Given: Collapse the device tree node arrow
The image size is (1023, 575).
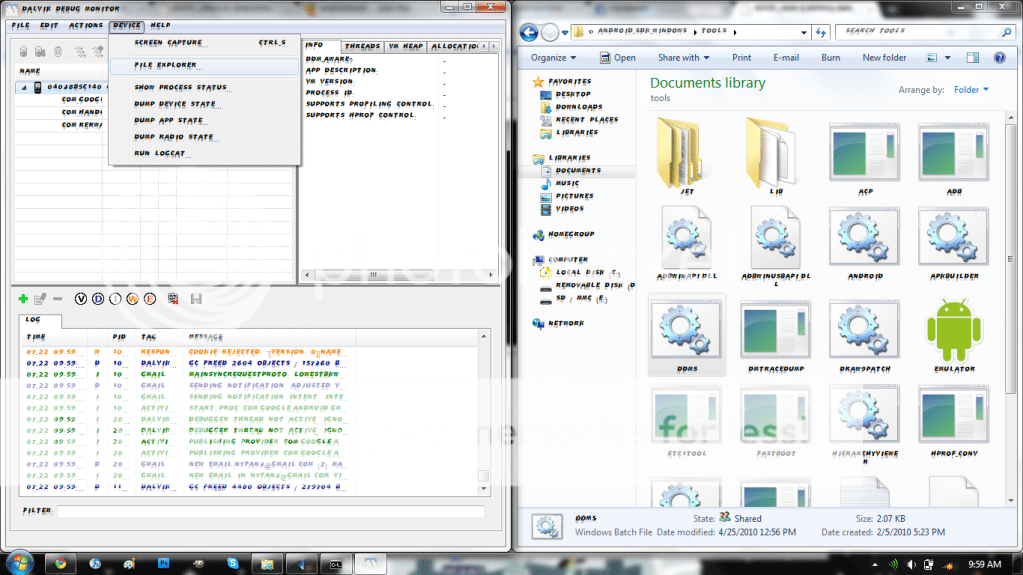Looking at the screenshot, I should pos(24,87).
